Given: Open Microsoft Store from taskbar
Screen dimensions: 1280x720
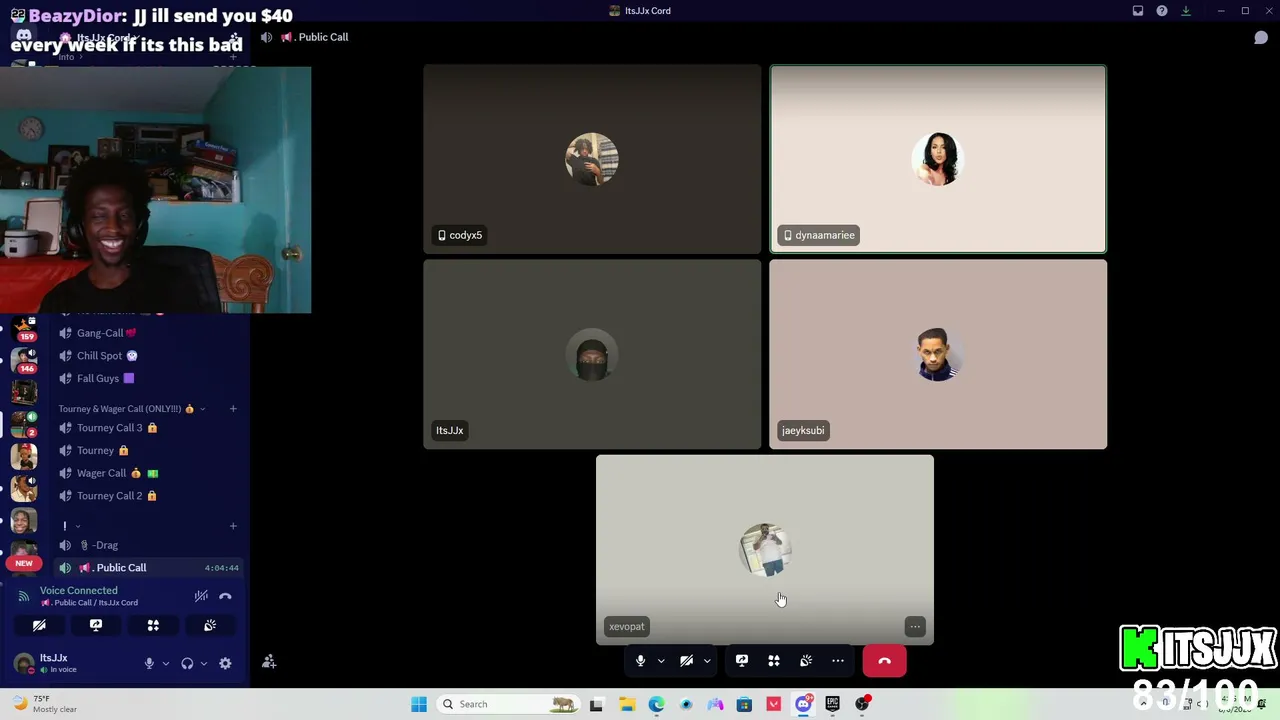Looking at the screenshot, I should pos(744,704).
